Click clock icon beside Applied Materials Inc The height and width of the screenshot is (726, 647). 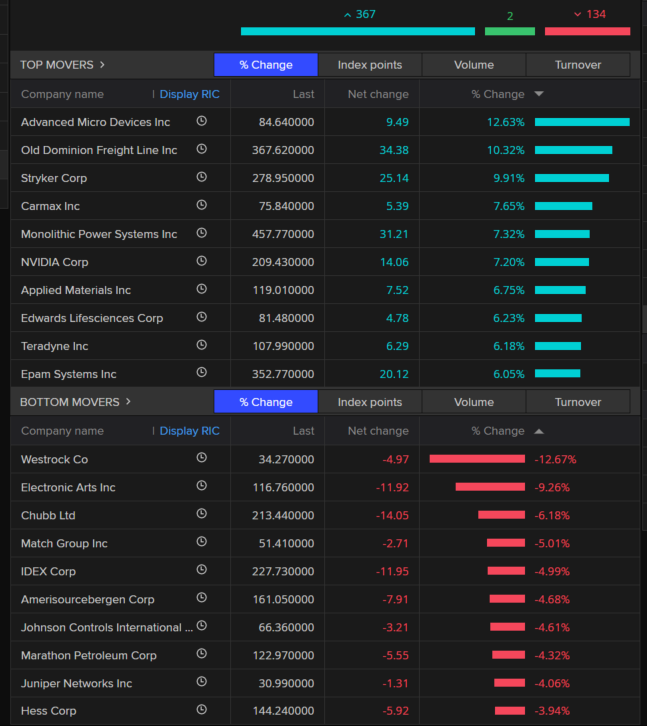[201, 289]
